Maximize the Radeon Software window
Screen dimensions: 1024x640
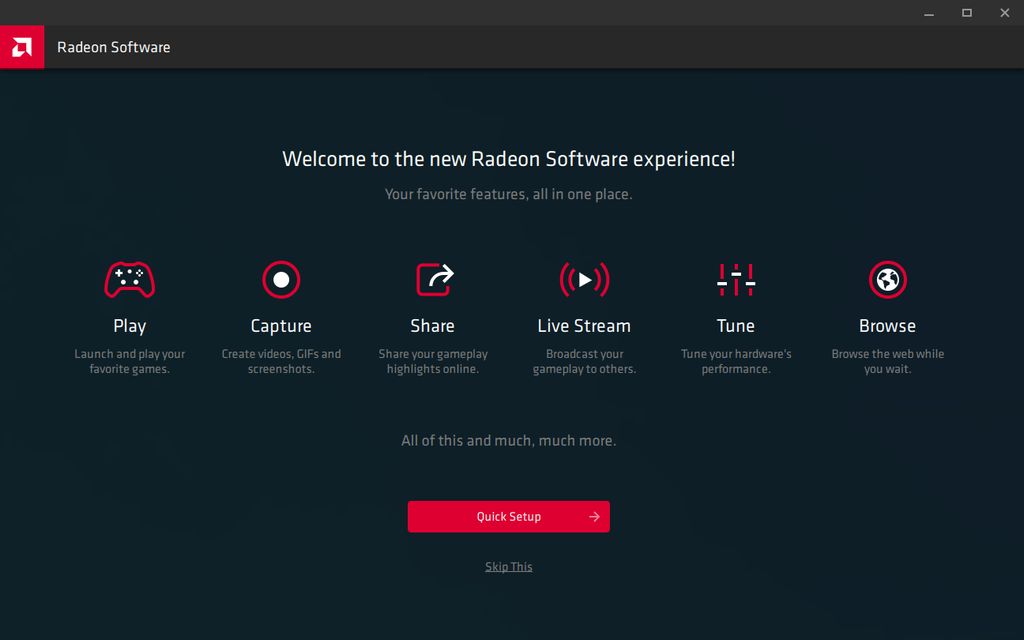tap(967, 13)
